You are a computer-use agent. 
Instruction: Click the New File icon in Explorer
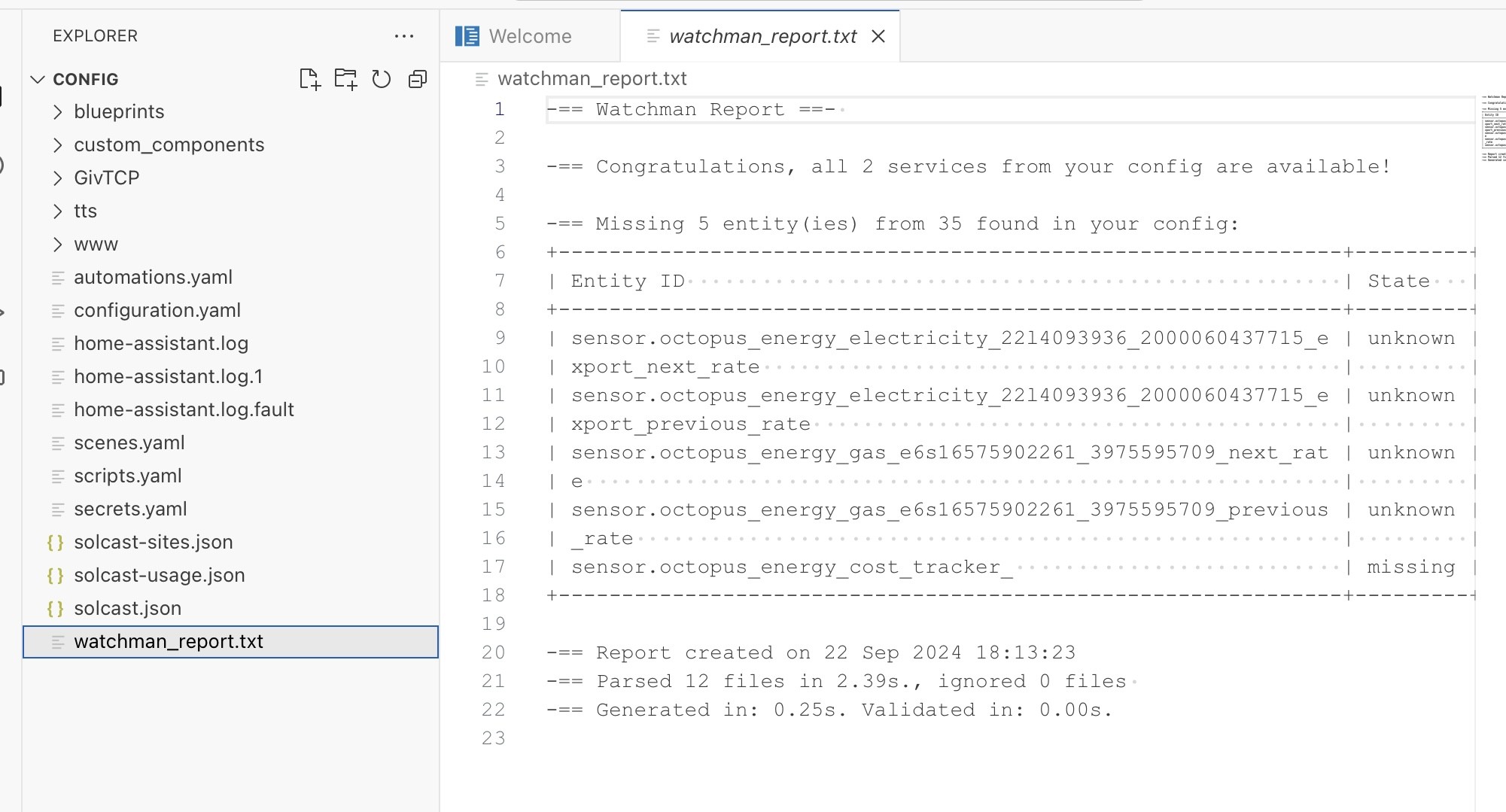tap(309, 79)
